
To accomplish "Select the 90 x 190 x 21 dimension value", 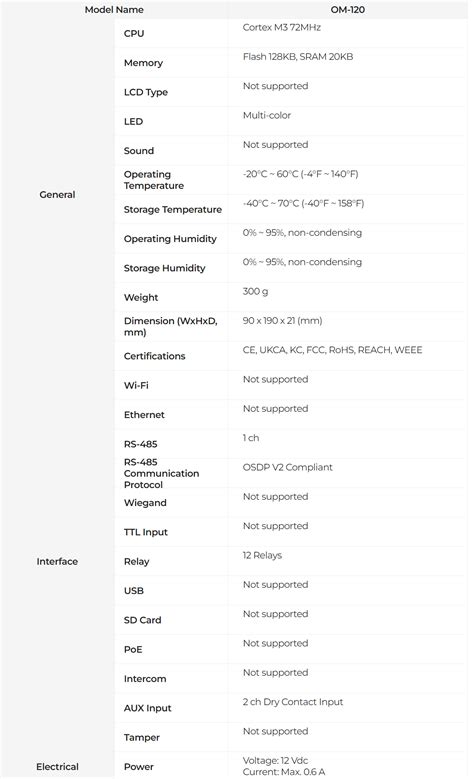I will click(x=282, y=320).
